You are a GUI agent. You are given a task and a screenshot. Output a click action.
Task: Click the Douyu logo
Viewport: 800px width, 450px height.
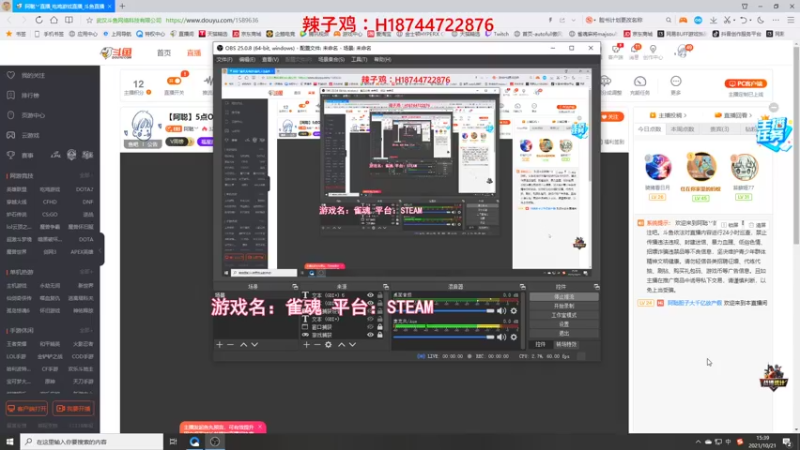[117, 53]
